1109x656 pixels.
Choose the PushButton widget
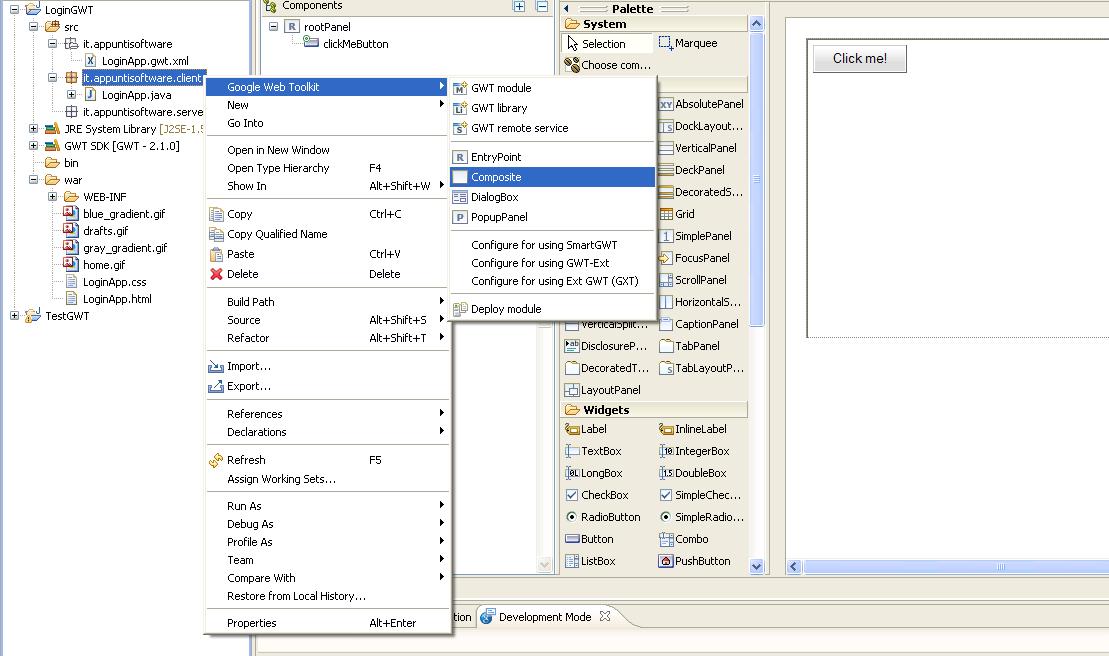695,561
